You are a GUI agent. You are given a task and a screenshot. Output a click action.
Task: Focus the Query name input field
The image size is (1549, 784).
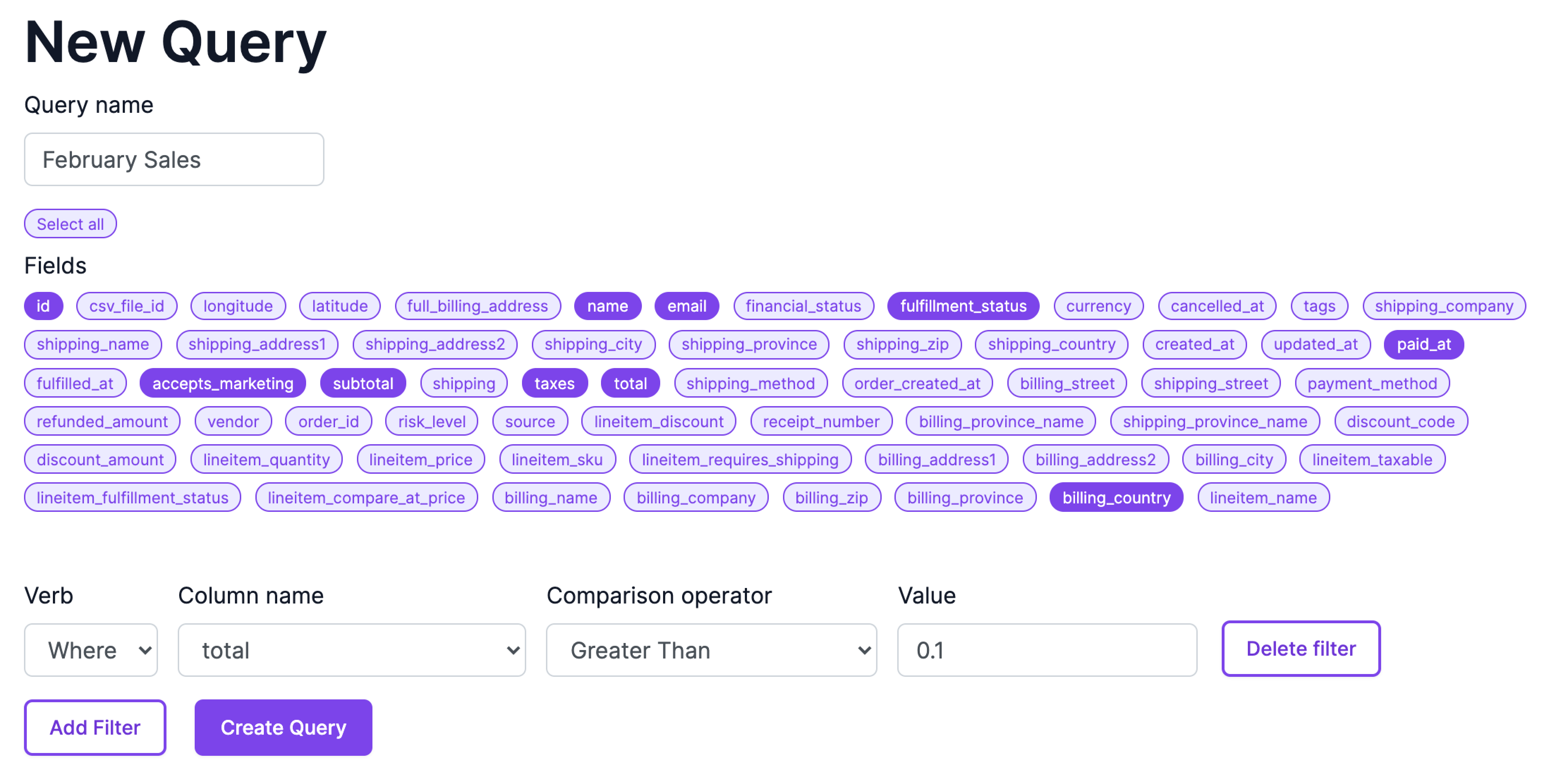174,160
